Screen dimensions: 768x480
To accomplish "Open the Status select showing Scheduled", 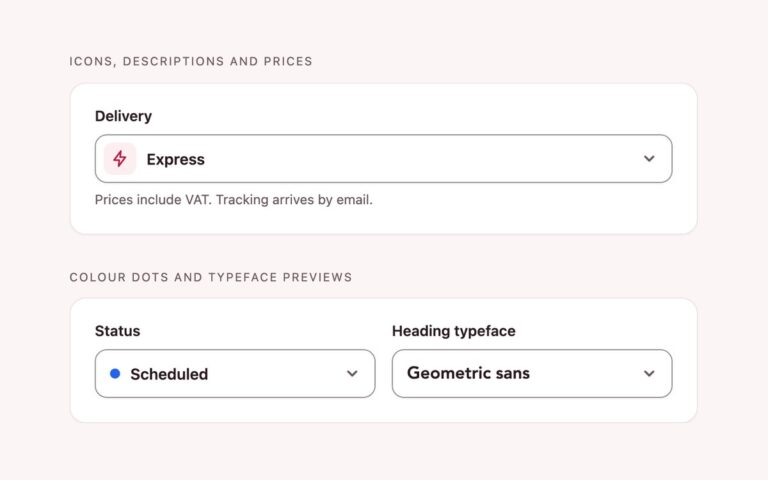I will pos(235,374).
